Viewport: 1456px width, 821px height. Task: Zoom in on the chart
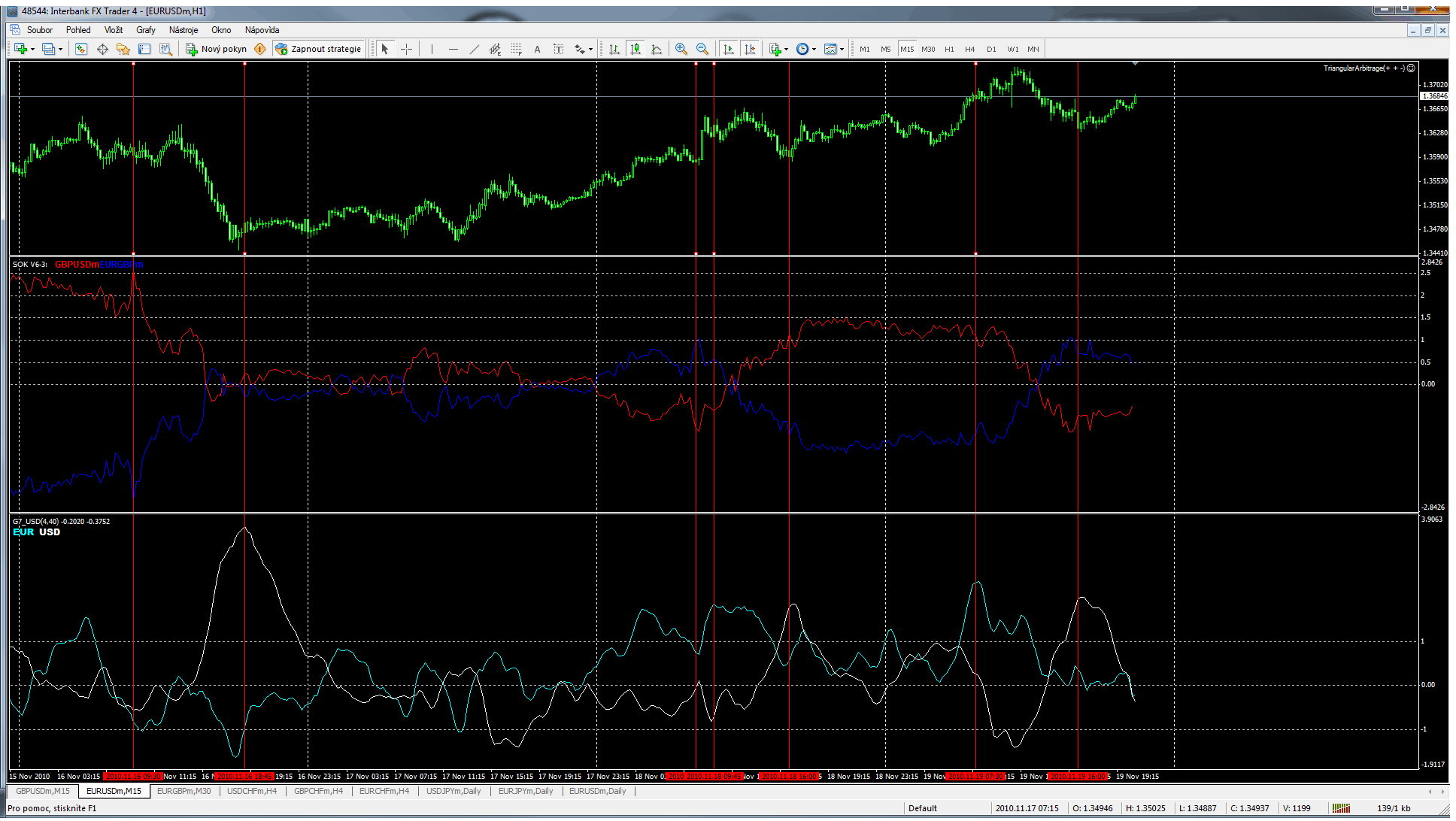681,49
